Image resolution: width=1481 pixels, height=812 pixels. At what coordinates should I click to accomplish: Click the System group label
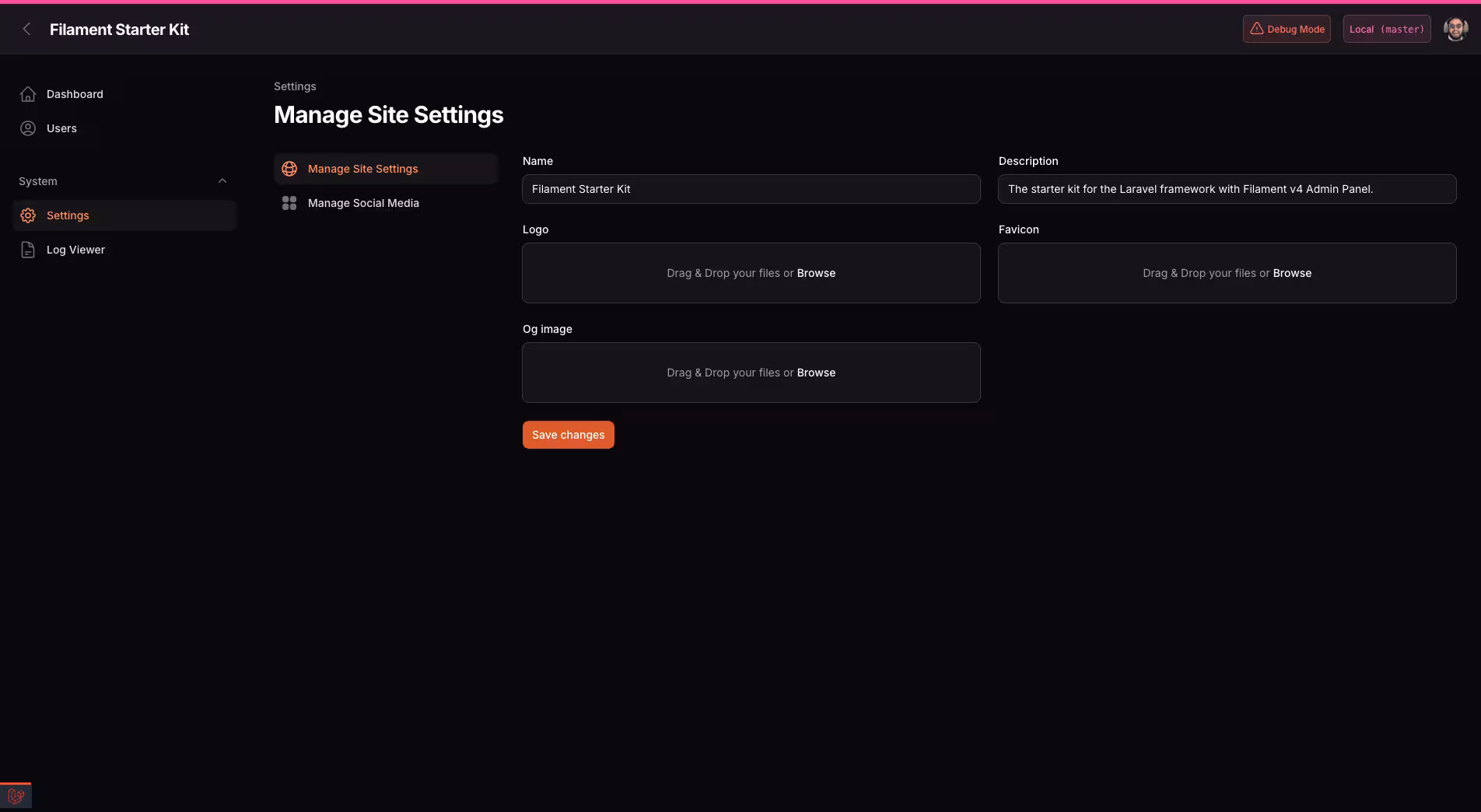(x=38, y=181)
